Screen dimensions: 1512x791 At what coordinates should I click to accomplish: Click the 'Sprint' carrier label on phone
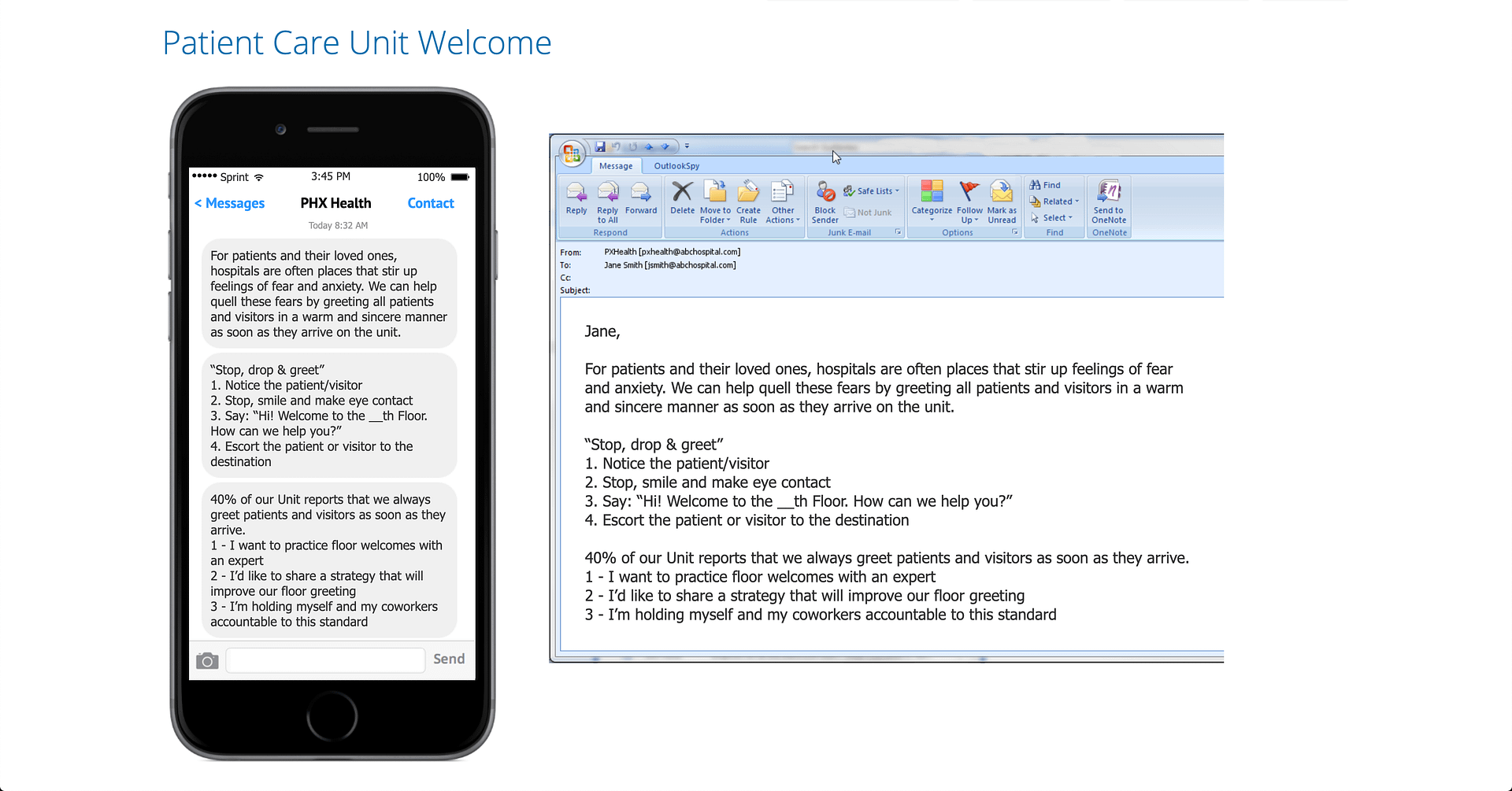pyautogui.click(x=234, y=177)
